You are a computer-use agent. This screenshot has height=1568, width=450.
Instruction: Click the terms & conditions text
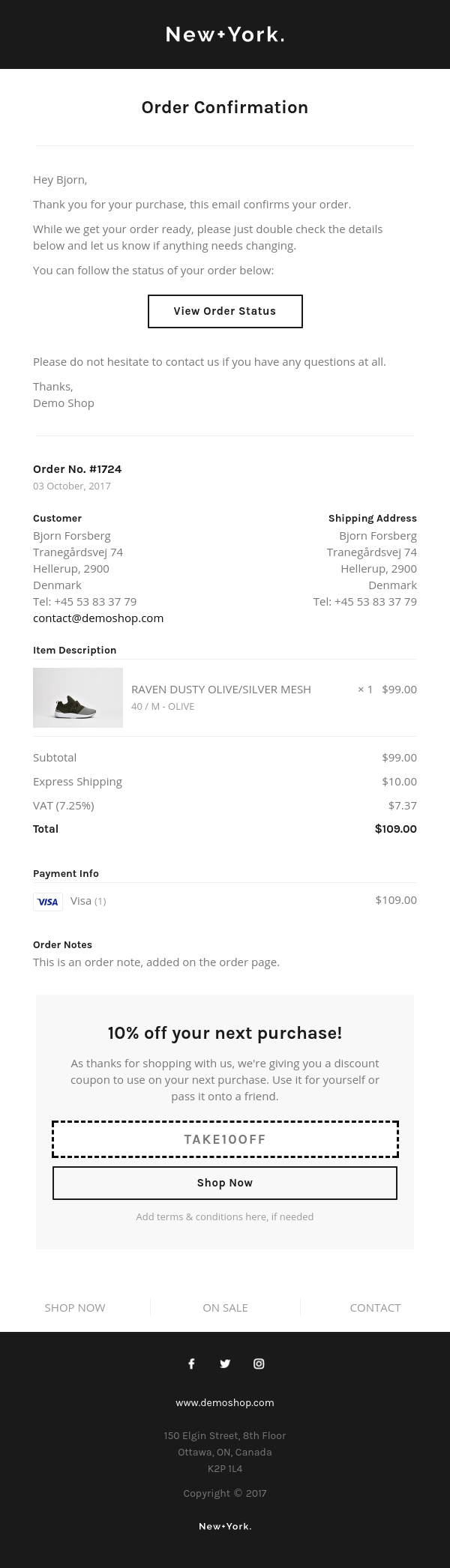click(x=225, y=1216)
